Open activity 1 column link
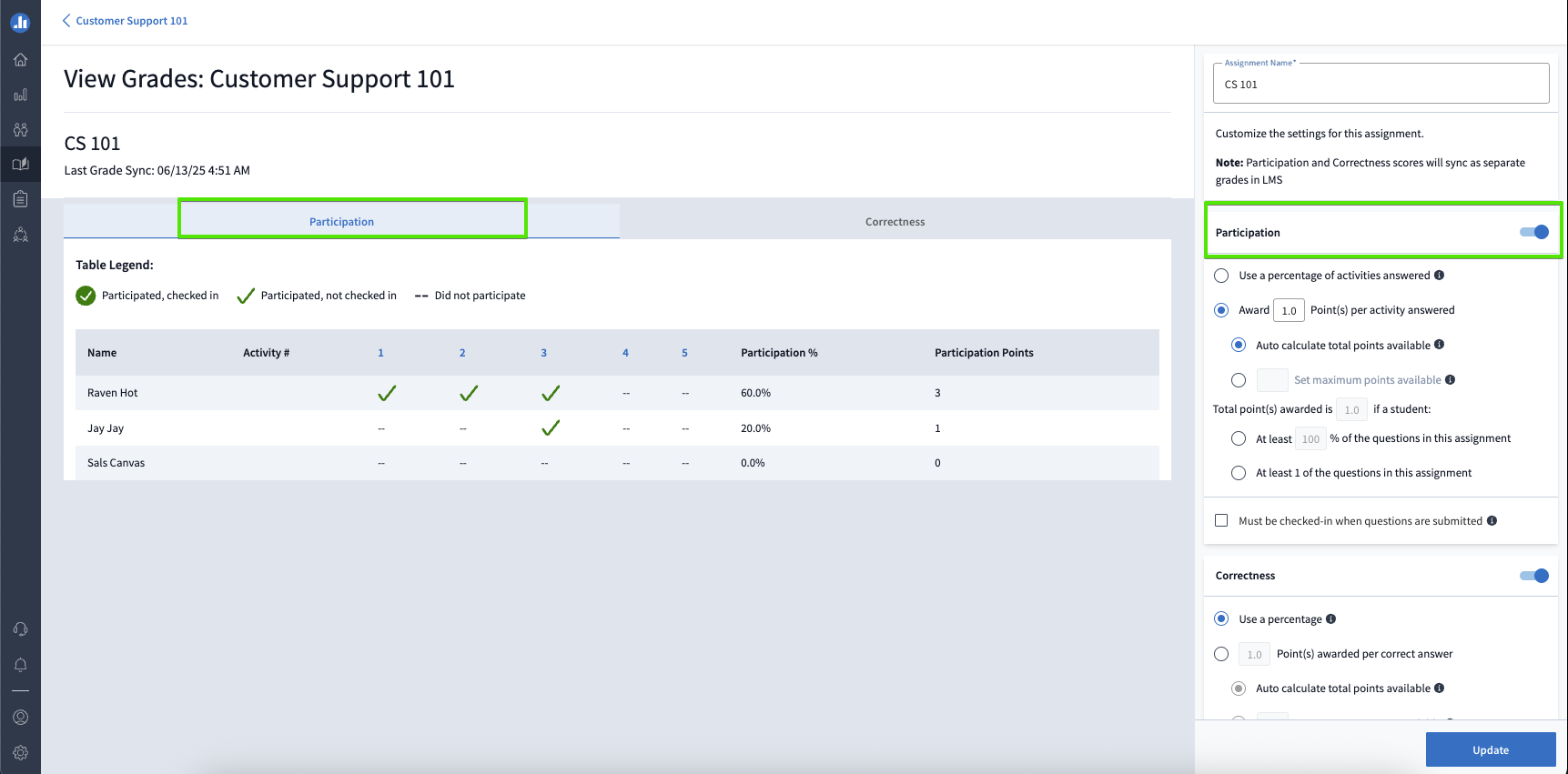This screenshot has width=1568, height=774. [380, 353]
